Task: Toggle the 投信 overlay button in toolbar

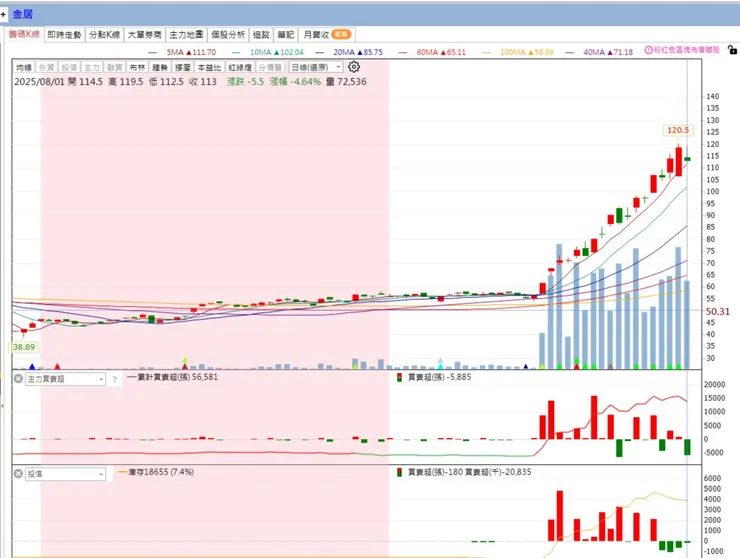Action: (x=69, y=68)
